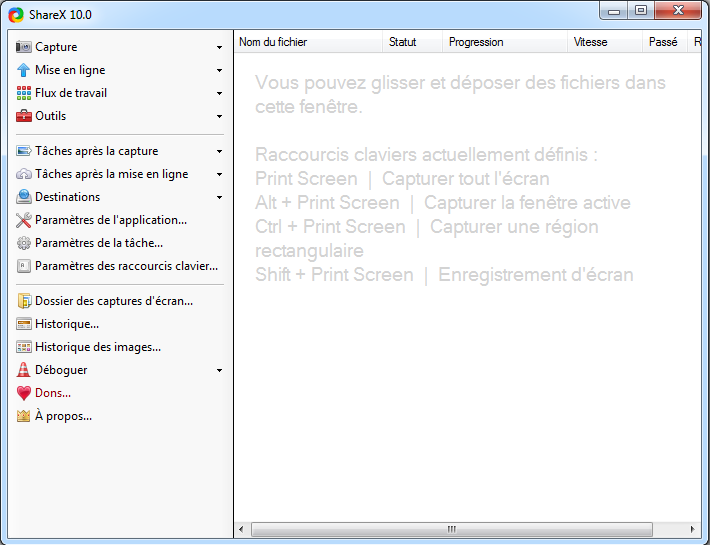
Task: Click the ShareX logo in title bar
Action: [16, 15]
